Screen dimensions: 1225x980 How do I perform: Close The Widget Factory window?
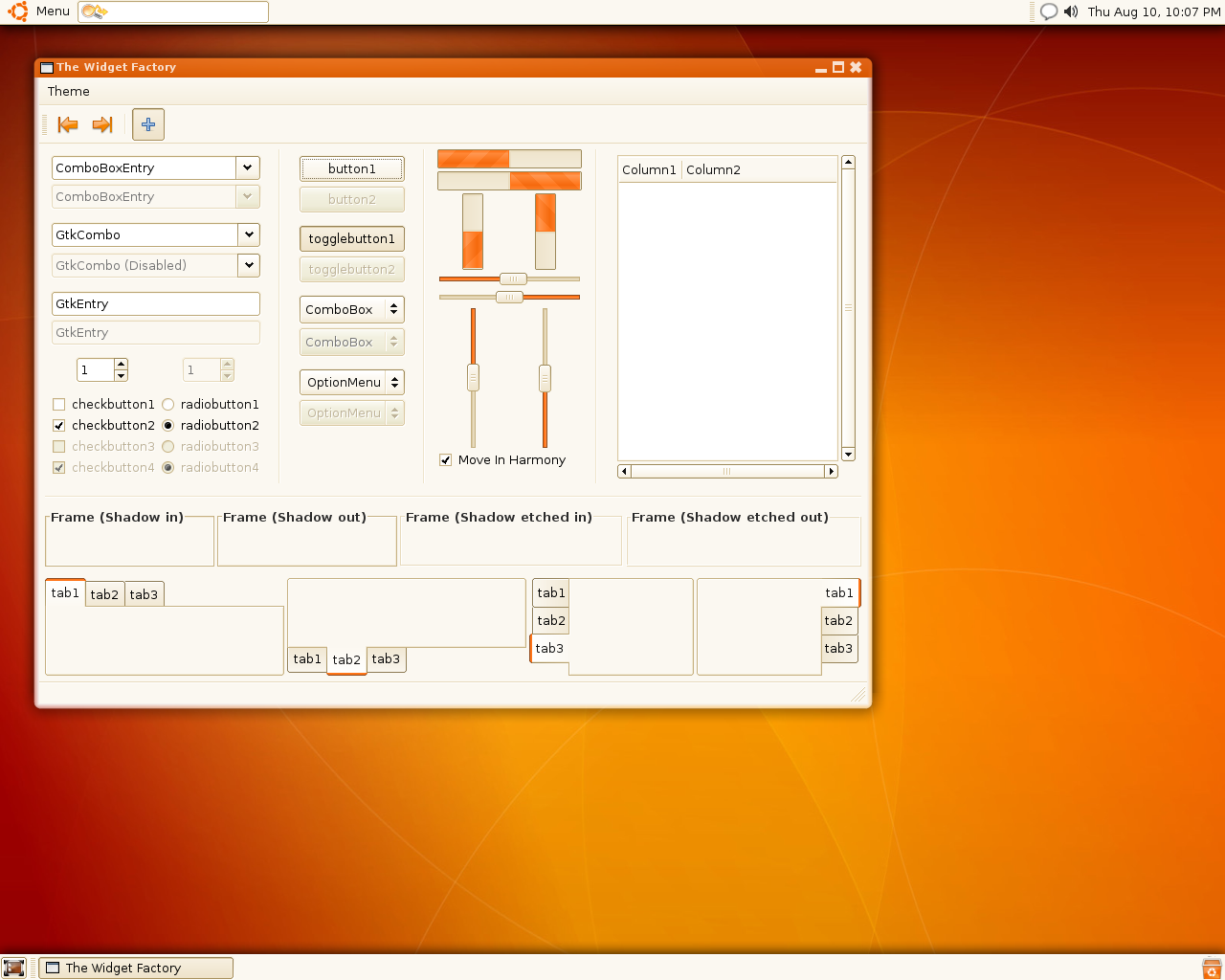(x=856, y=67)
